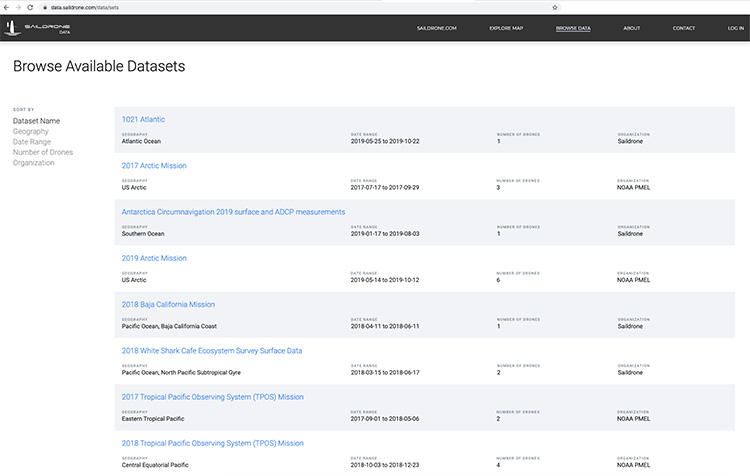Click the address bar URL field
Image resolution: width=750 pixels, height=476 pixels.
(200, 6)
